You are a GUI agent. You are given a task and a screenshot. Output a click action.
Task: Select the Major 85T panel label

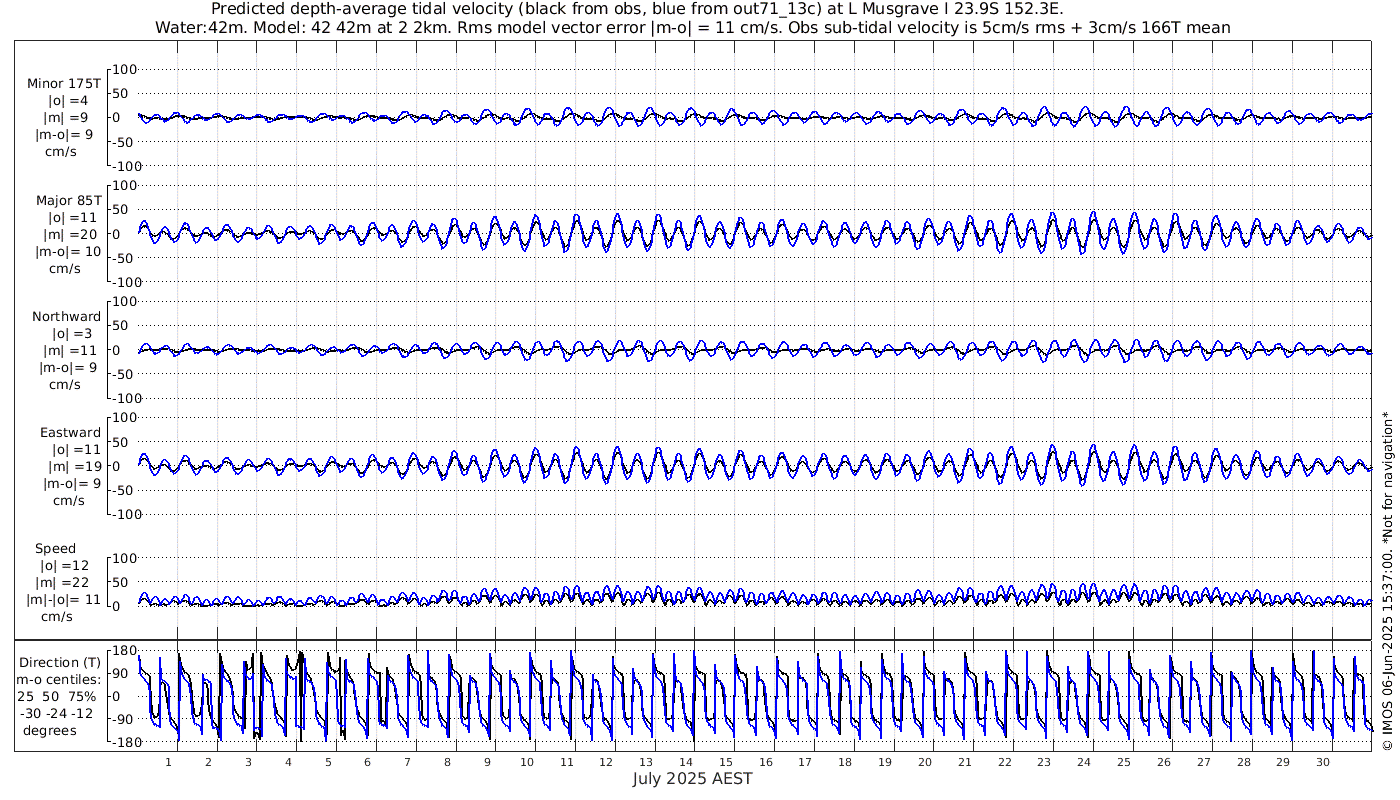coord(64,200)
